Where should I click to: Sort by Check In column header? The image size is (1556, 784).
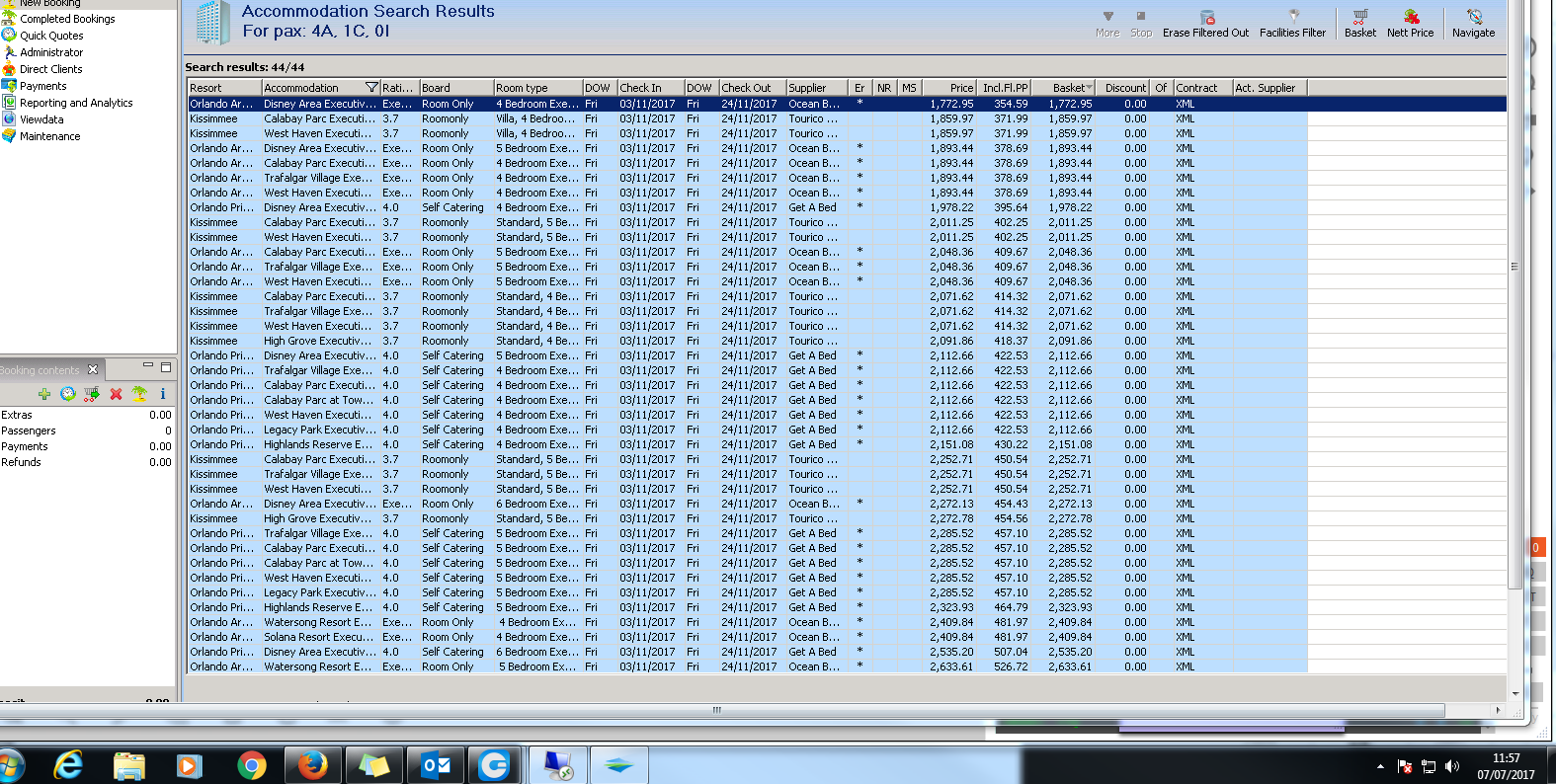pos(651,88)
